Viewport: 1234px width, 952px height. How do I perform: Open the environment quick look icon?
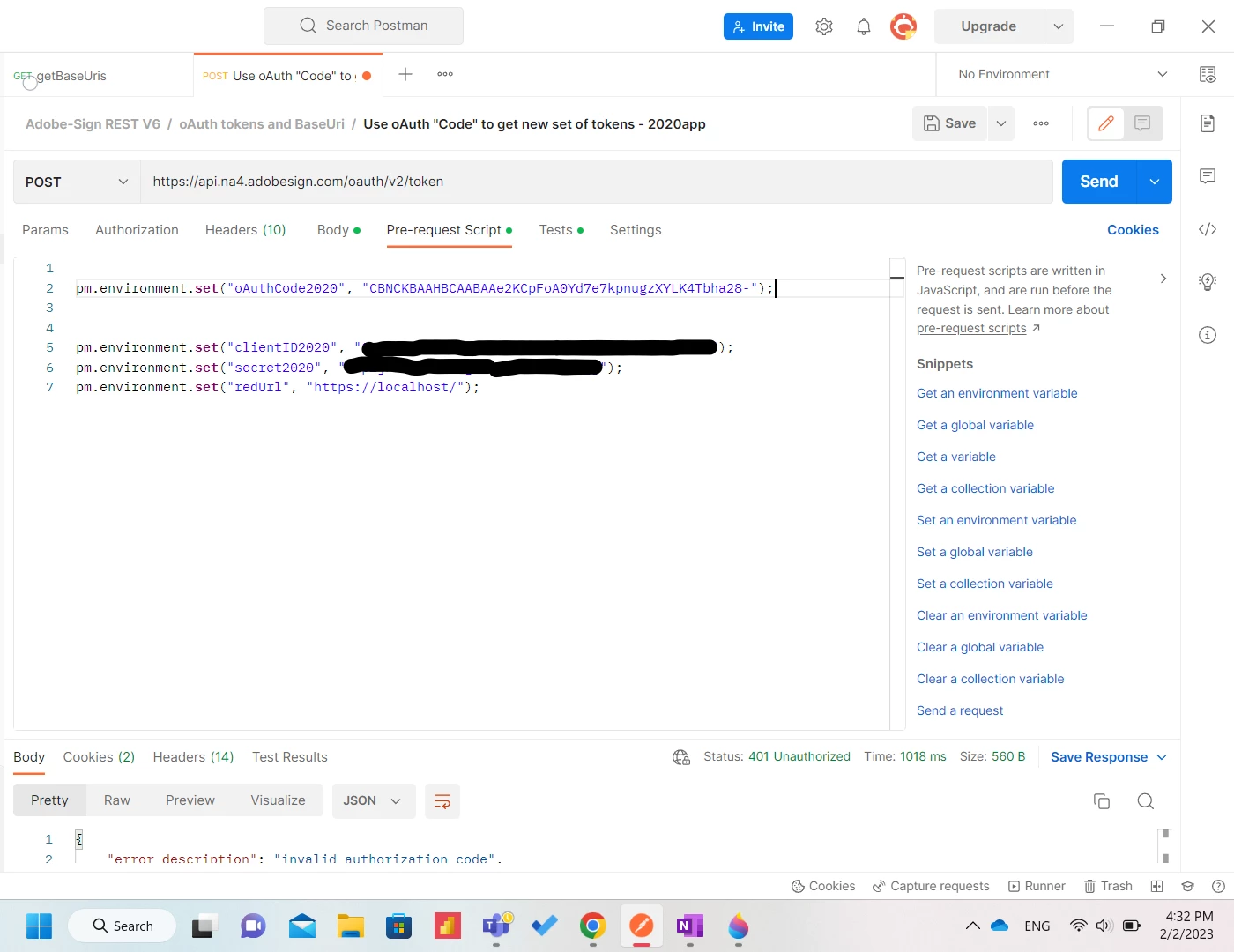pos(1208,74)
